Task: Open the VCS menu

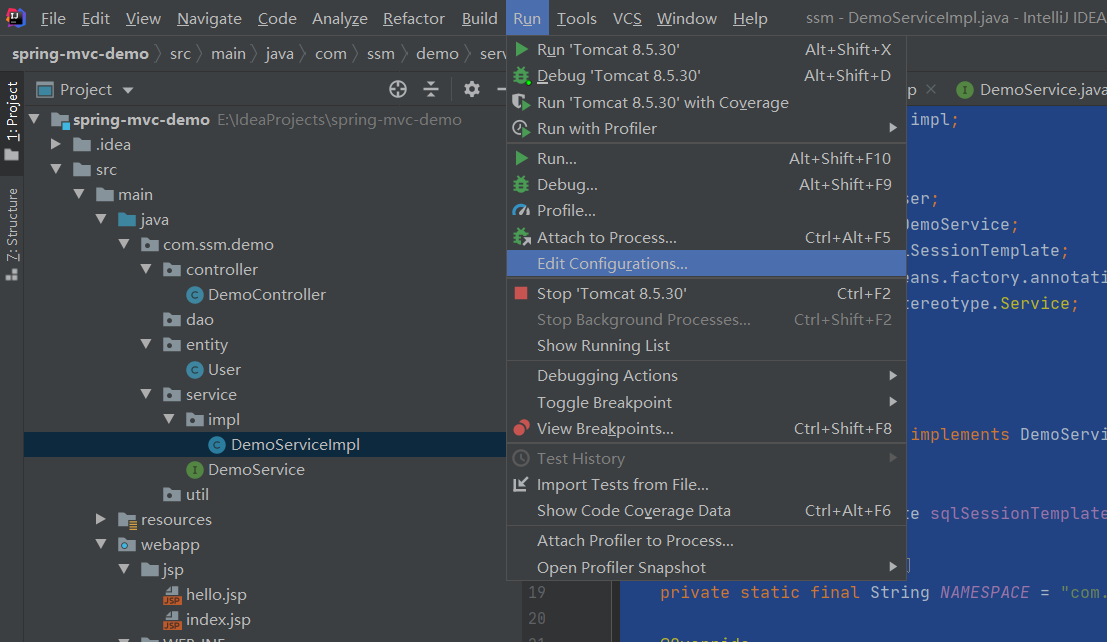Action: coord(627,18)
